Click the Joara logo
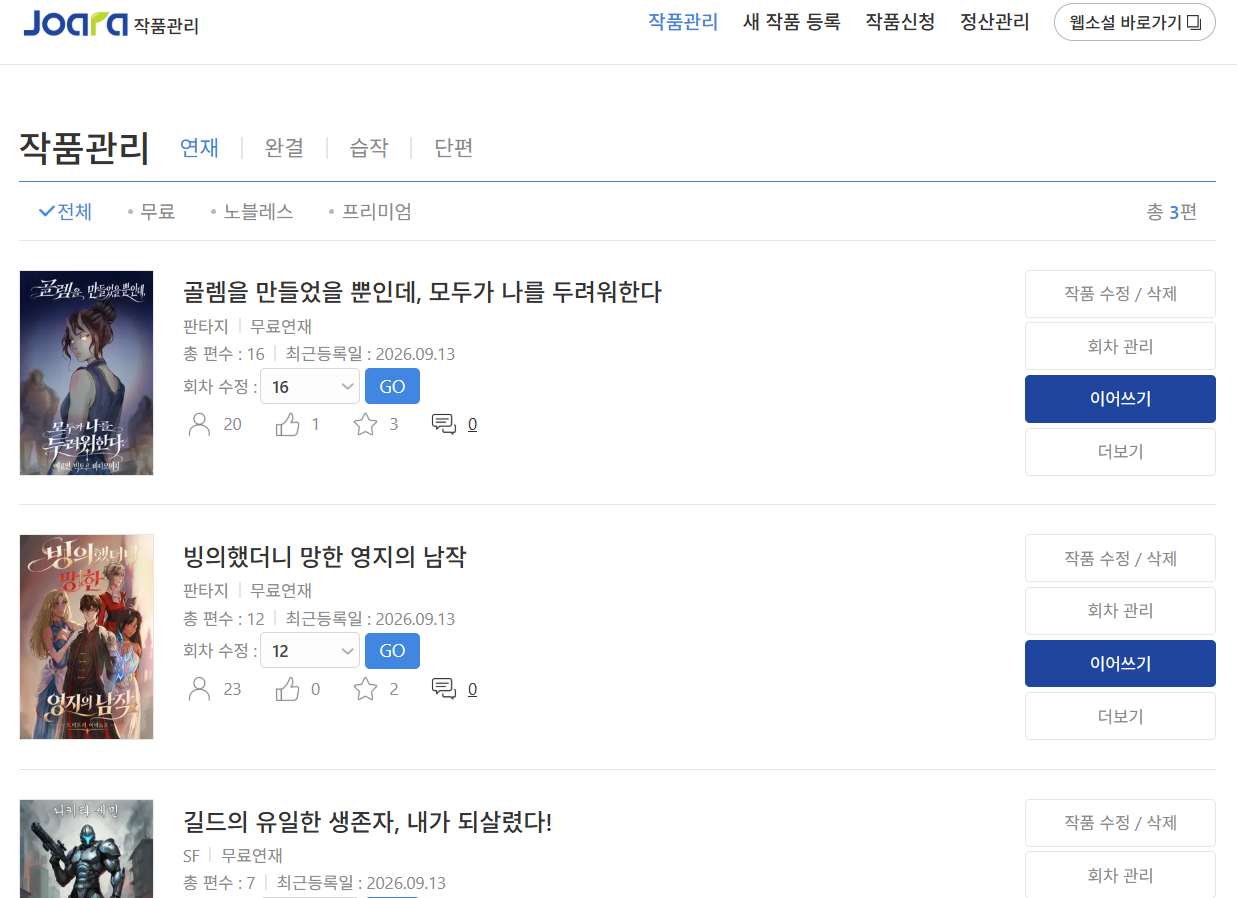The image size is (1237, 898). (x=76, y=22)
